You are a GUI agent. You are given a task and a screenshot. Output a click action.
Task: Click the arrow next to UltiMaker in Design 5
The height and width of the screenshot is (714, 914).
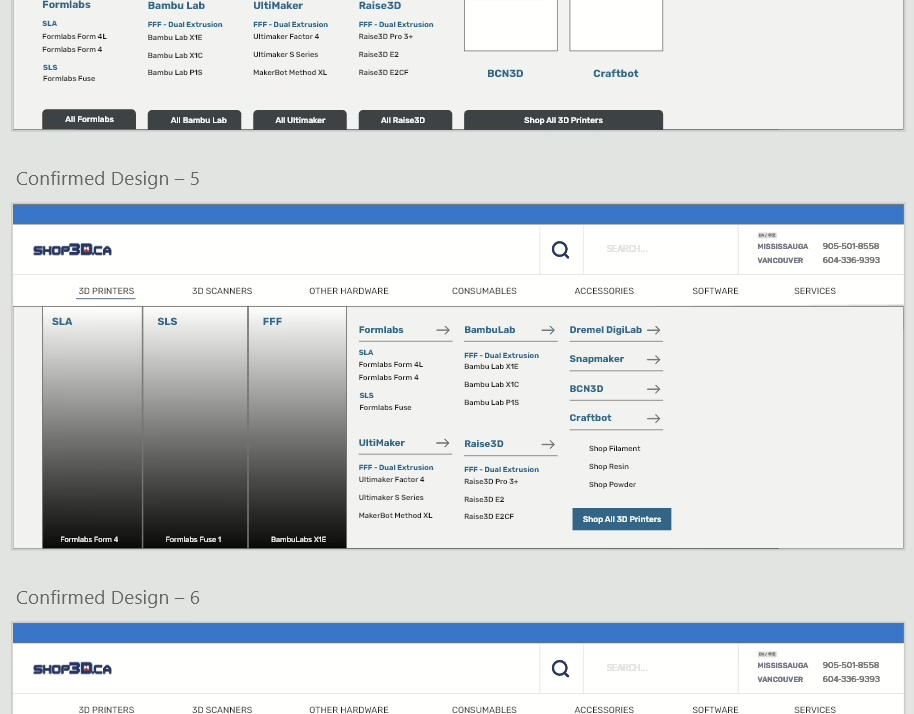pyautogui.click(x=443, y=443)
